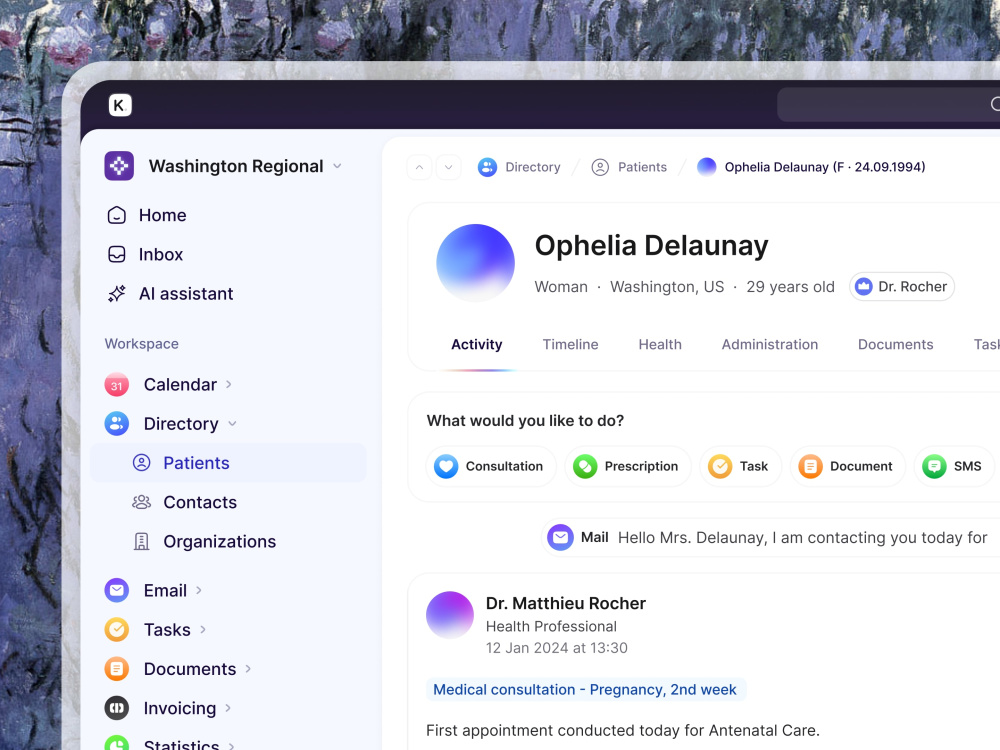Expand the Invoicing section chevron
The height and width of the screenshot is (750, 1000).
pyautogui.click(x=228, y=708)
